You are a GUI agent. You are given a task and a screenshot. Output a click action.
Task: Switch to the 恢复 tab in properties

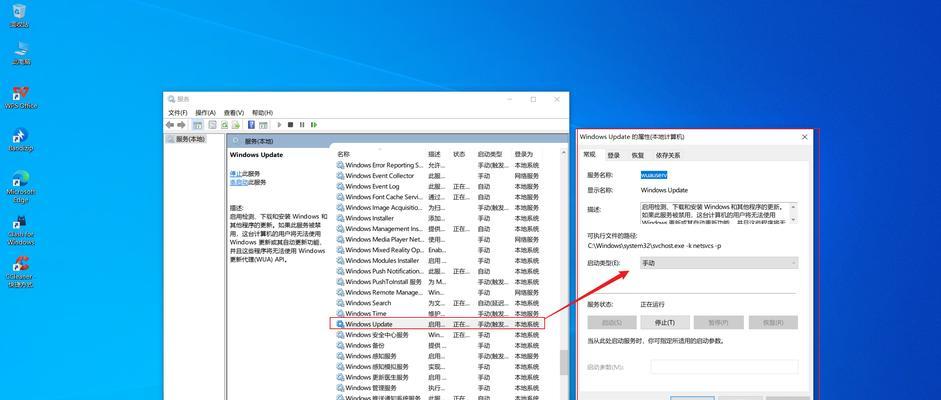pos(637,155)
